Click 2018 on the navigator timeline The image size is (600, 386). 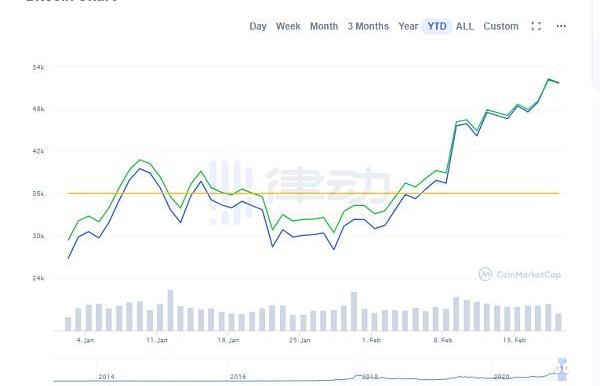point(370,377)
